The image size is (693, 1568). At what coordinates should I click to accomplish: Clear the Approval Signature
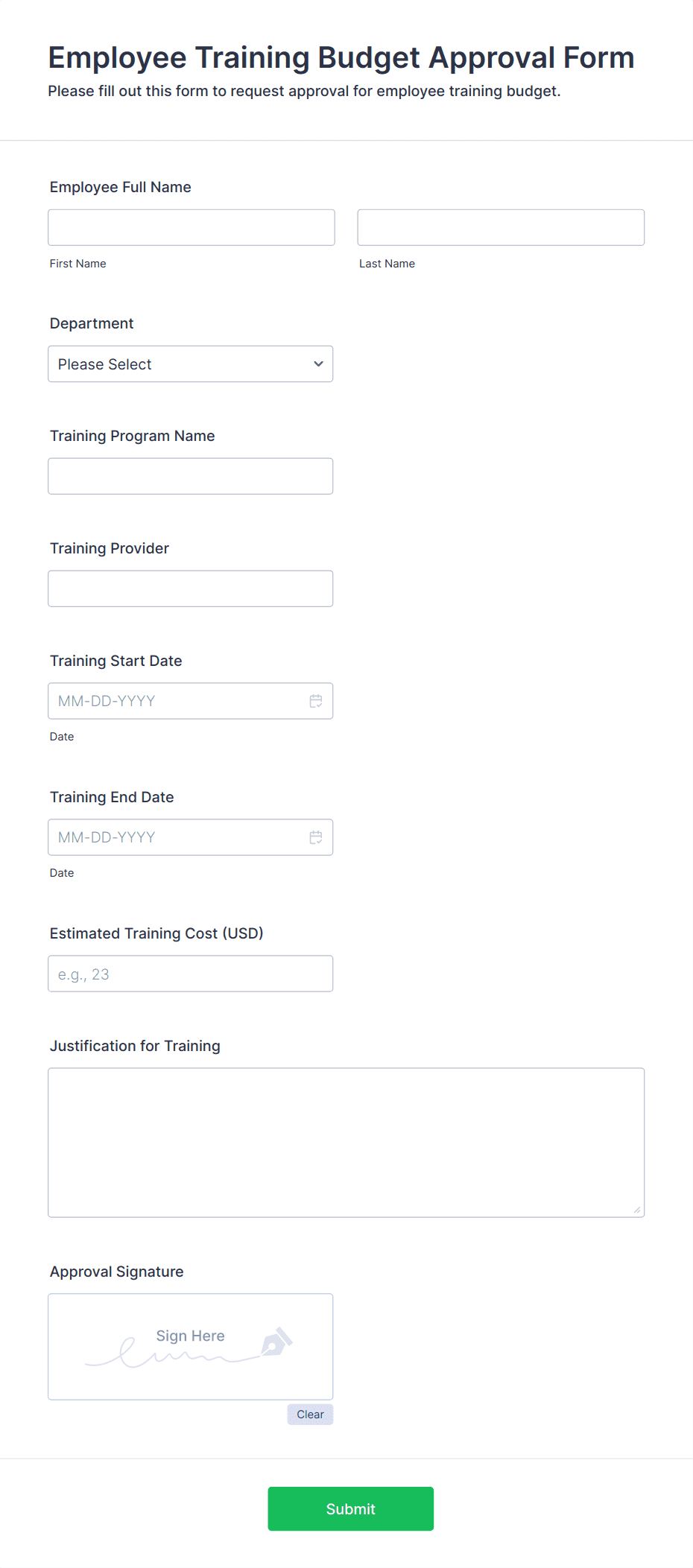310,1414
